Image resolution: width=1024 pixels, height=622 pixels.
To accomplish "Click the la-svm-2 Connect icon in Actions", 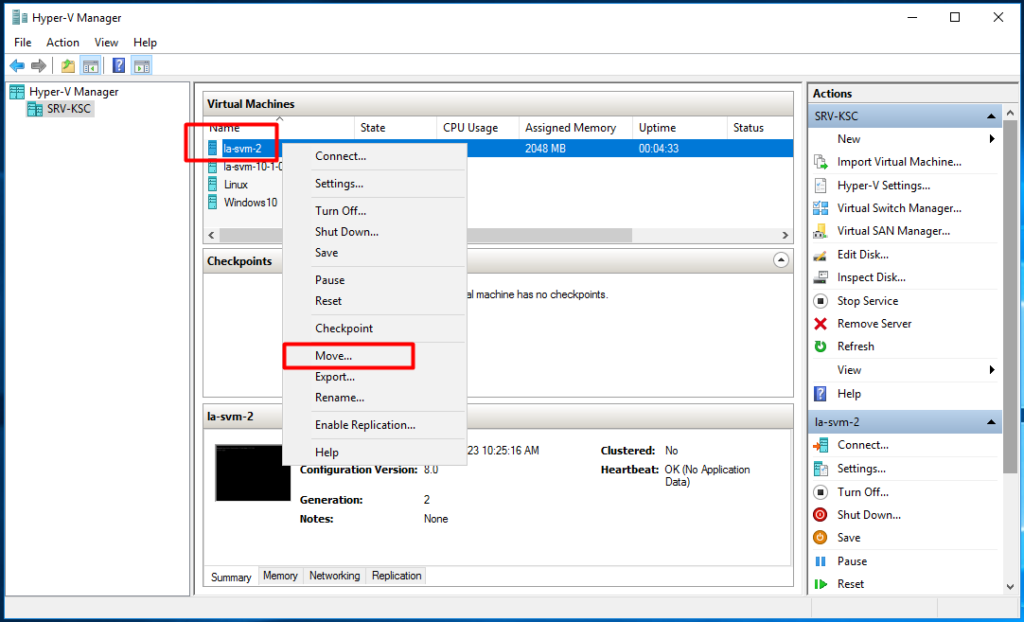I will (820, 446).
